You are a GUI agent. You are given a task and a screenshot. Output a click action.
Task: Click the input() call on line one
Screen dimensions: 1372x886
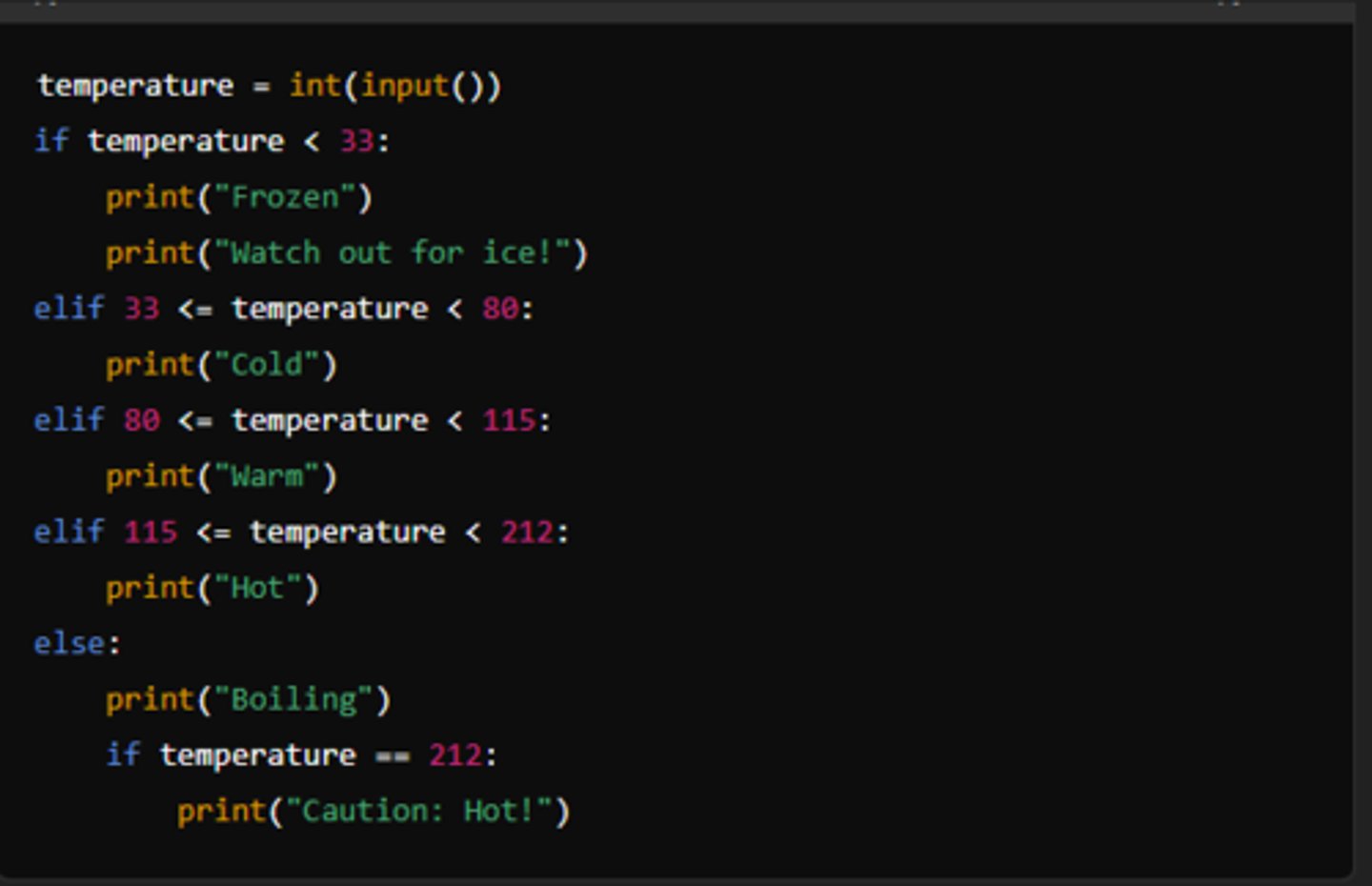click(x=421, y=86)
